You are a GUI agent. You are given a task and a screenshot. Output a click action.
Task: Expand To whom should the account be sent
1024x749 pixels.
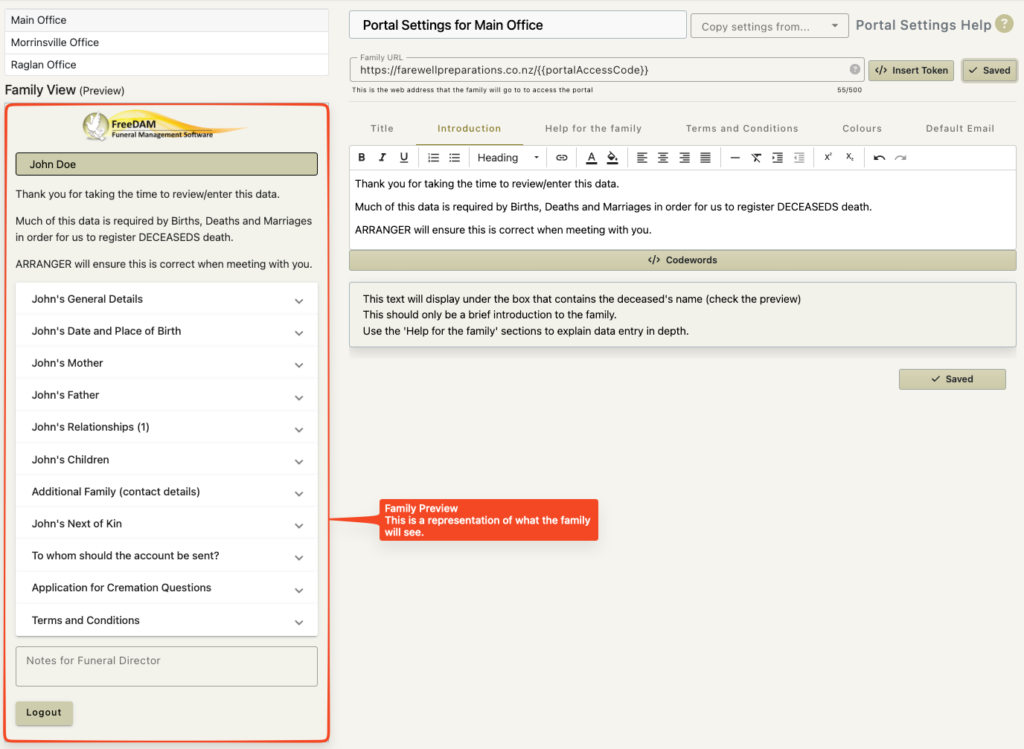pyautogui.click(x=167, y=556)
